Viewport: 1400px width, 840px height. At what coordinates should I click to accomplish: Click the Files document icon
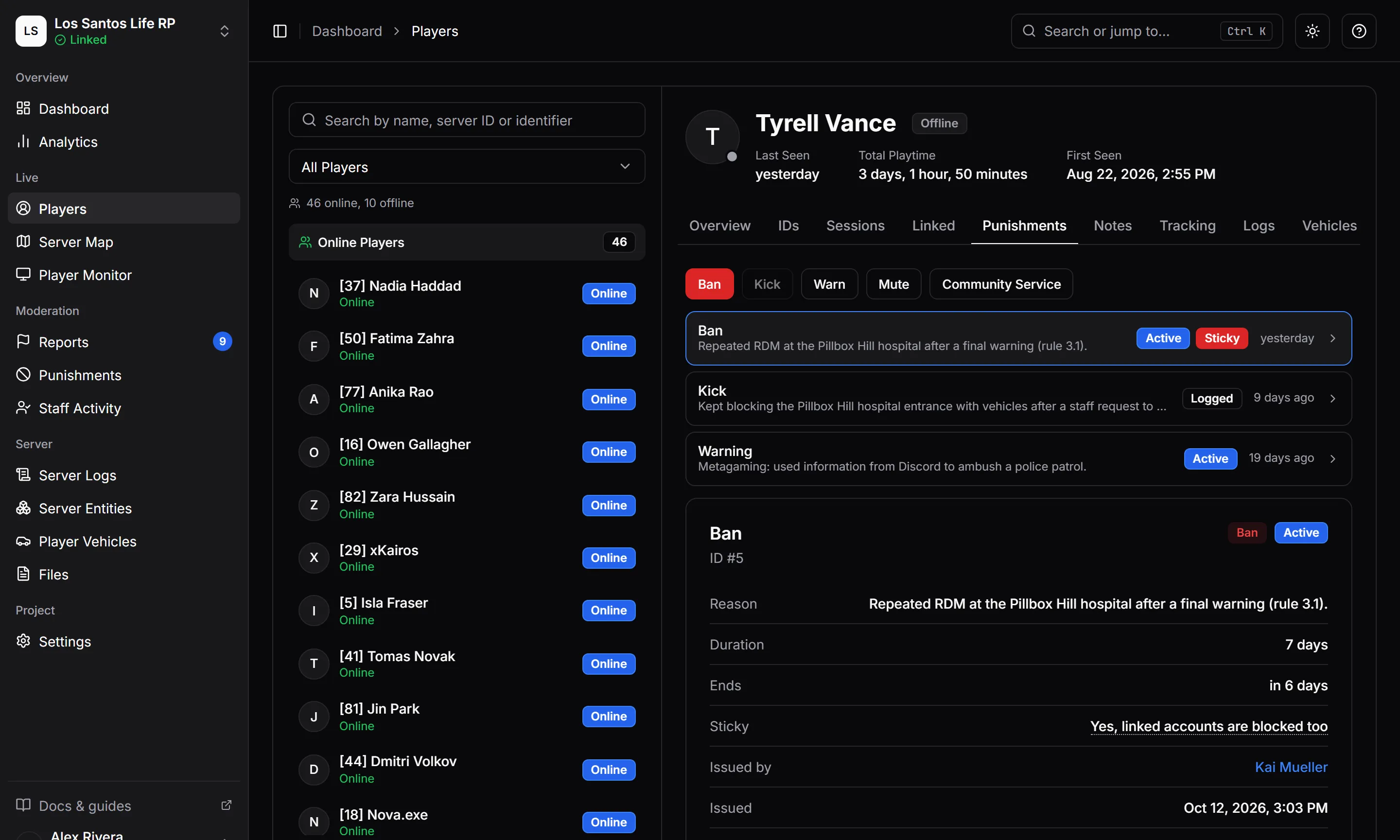23,574
